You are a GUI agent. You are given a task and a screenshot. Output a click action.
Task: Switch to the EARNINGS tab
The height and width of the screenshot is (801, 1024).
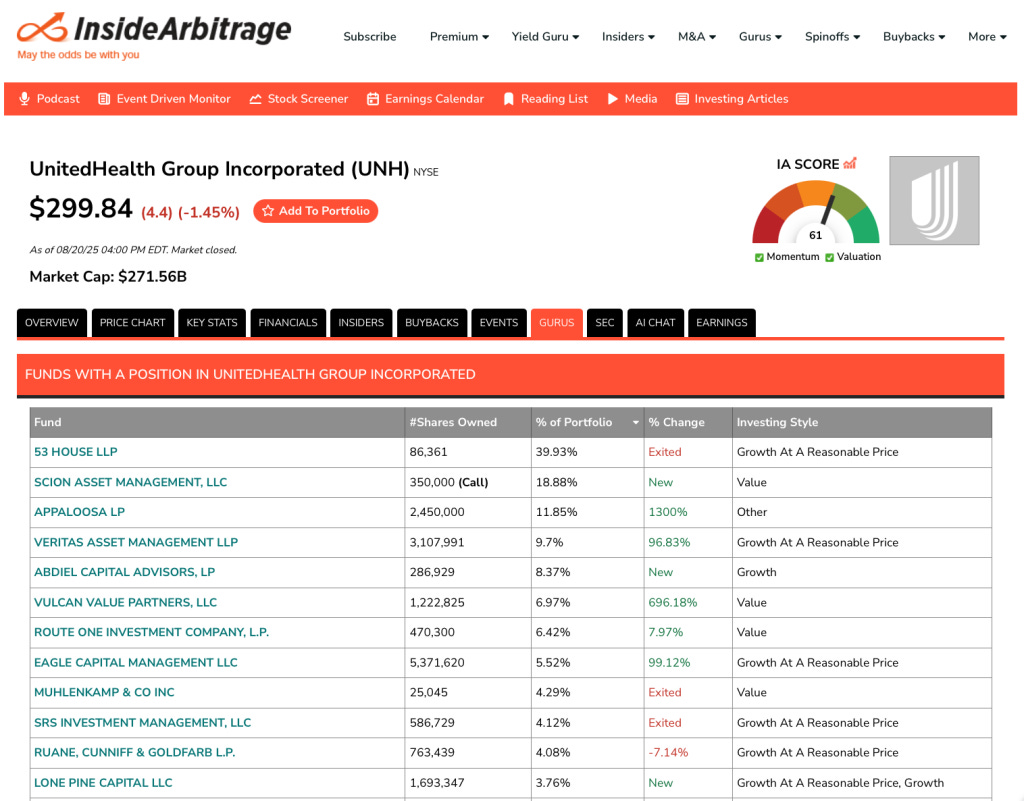click(722, 322)
